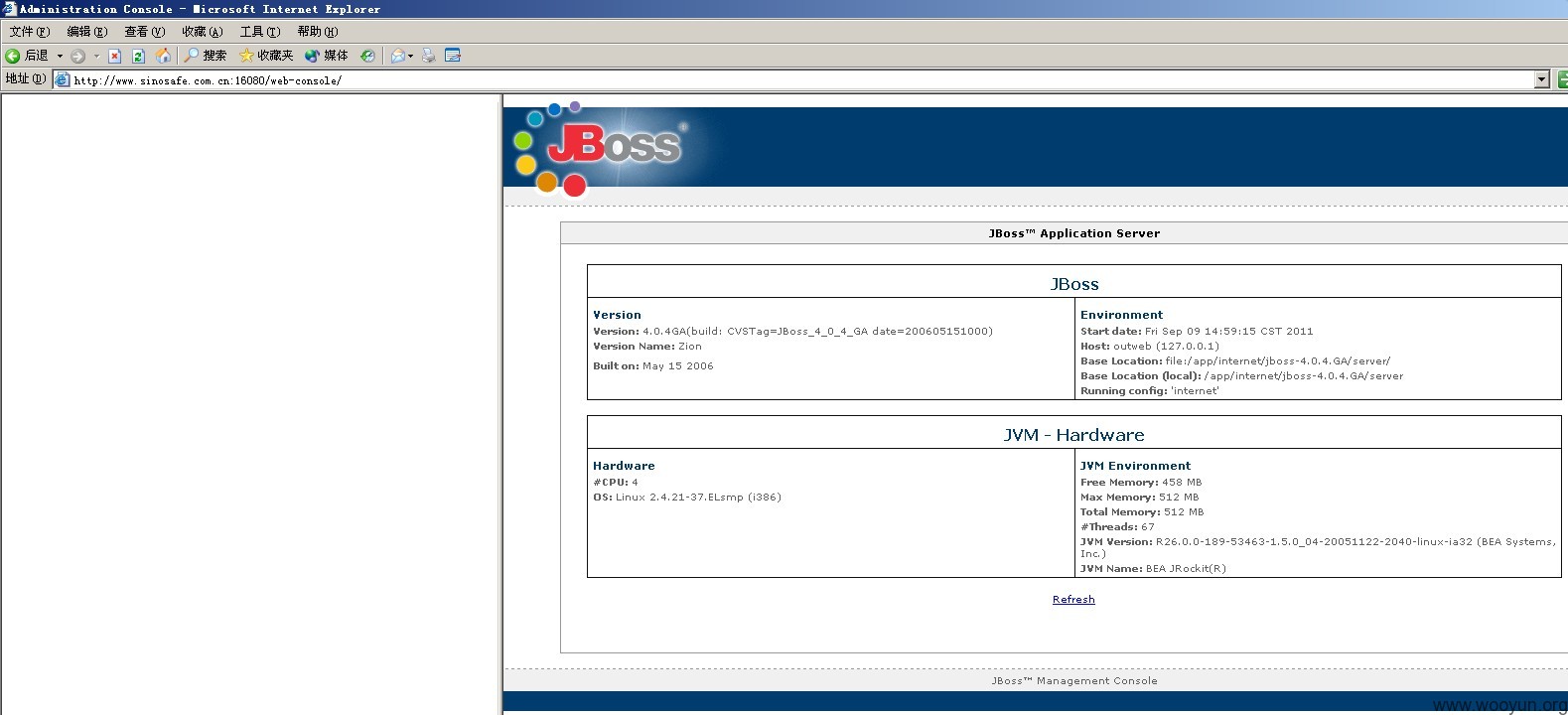Select the 'Version Name: Zion' text
Screen dimensions: 1568x715
coord(647,347)
